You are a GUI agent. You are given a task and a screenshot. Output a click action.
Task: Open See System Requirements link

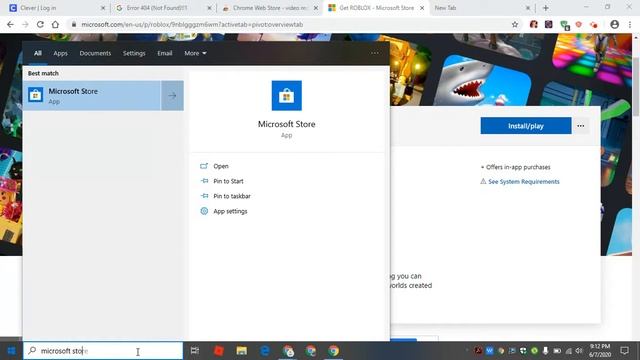(524, 182)
